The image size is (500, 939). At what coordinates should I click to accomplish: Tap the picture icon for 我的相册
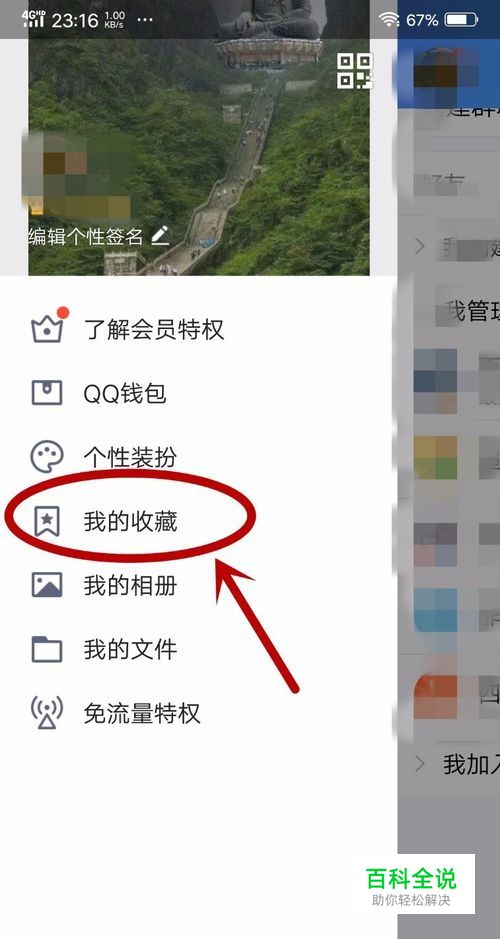point(47,585)
